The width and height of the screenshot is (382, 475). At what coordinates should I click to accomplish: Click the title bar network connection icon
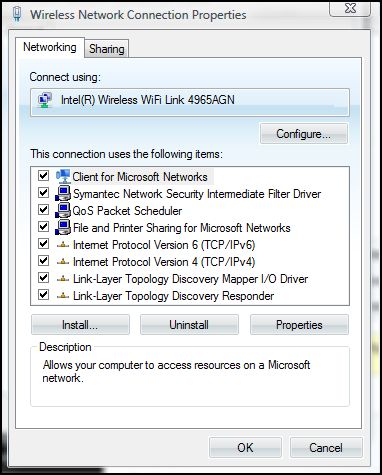pos(17,14)
